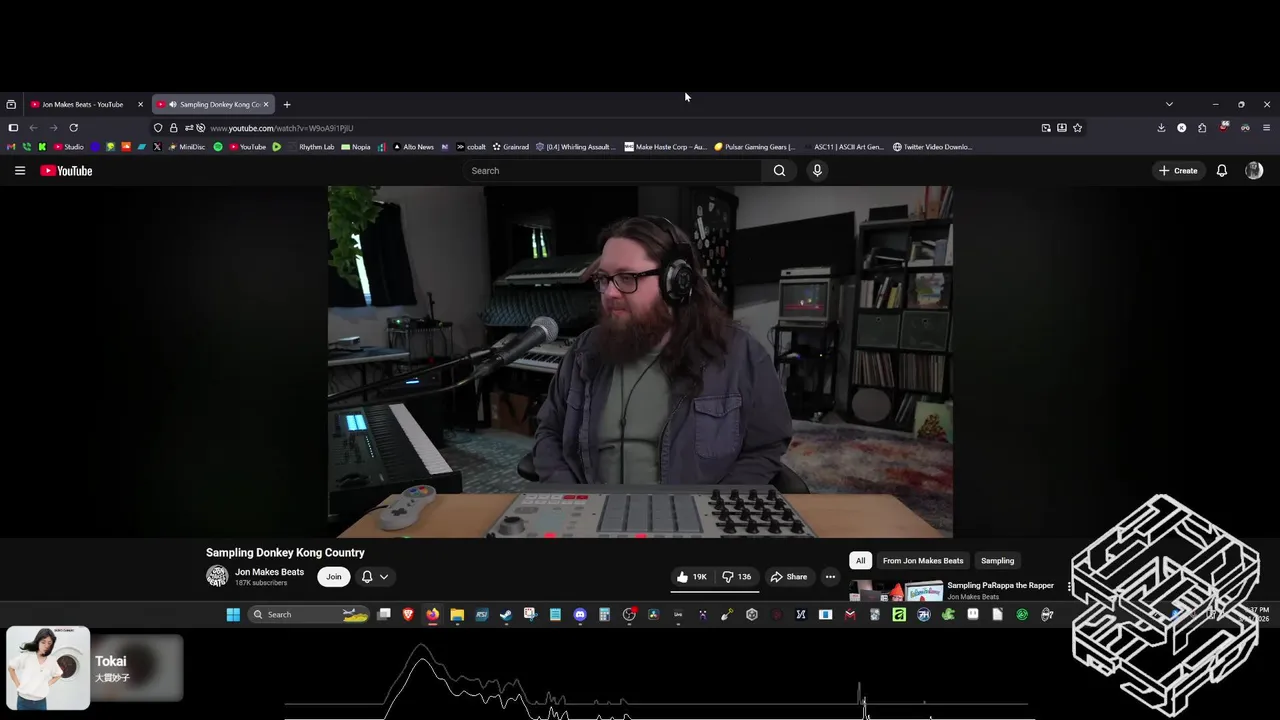Open the browser downloads arrow
The height and width of the screenshot is (720, 1280).
[x=1161, y=128]
